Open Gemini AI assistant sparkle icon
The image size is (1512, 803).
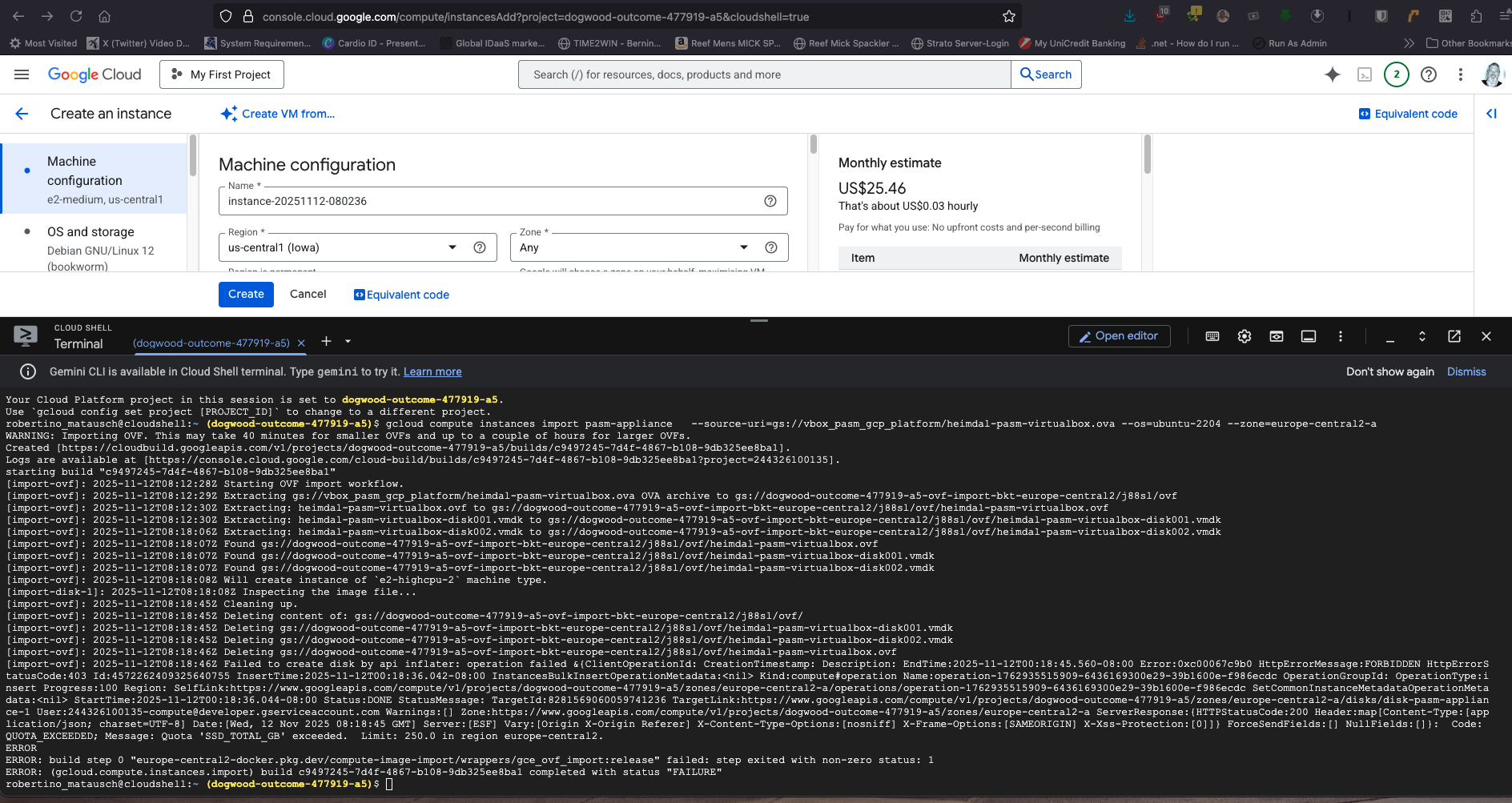[1333, 74]
